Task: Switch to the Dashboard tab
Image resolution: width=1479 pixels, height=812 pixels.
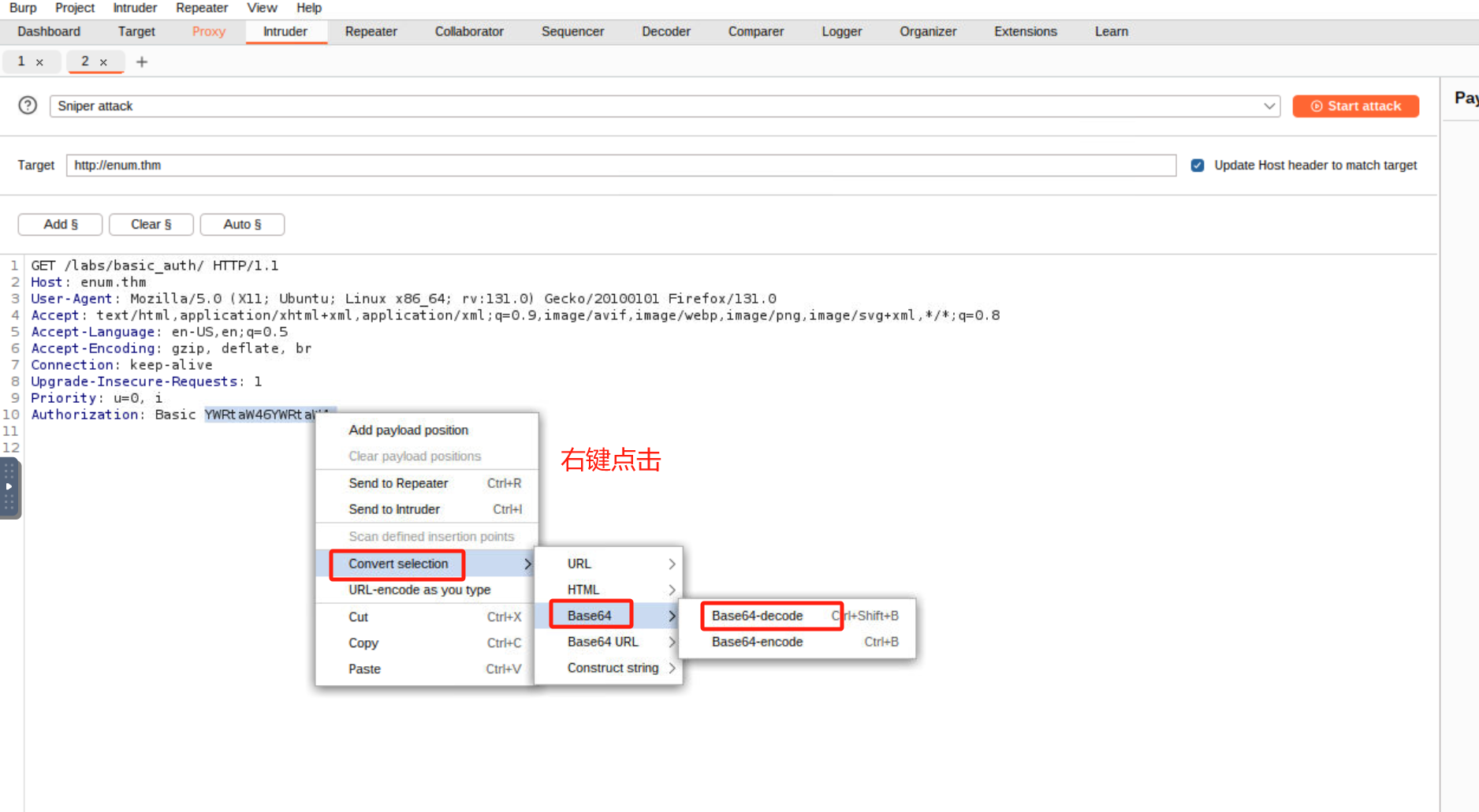Action: click(49, 32)
